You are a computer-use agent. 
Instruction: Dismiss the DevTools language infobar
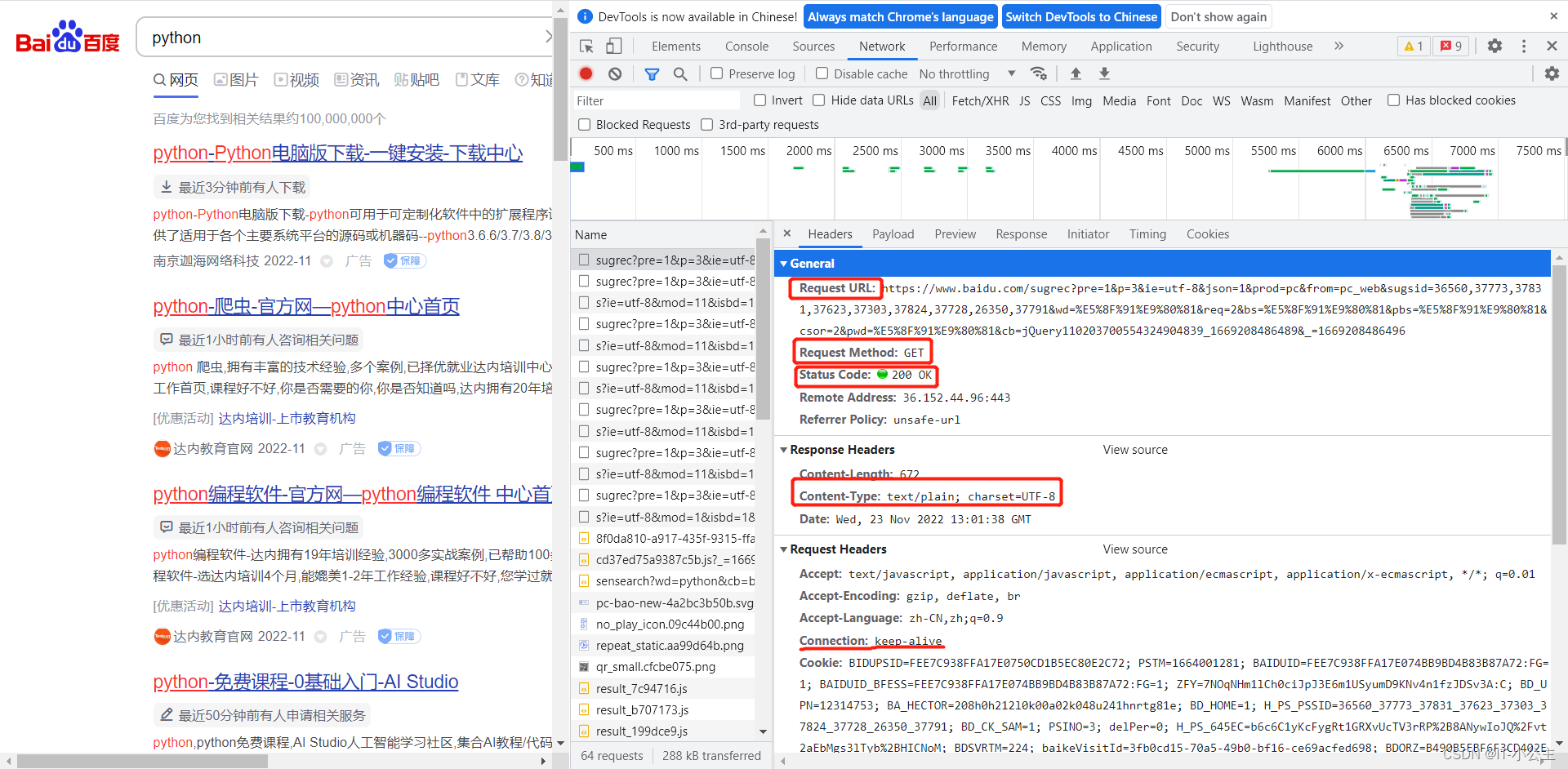point(1553,16)
